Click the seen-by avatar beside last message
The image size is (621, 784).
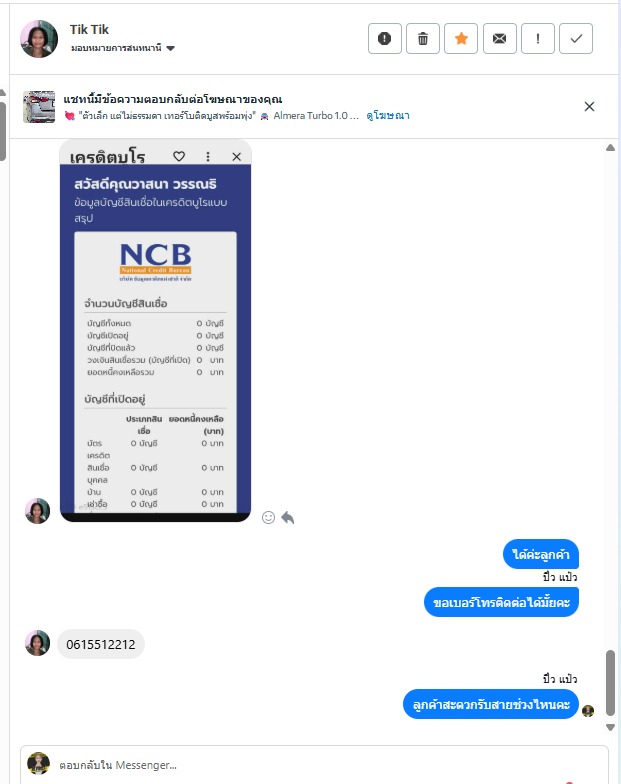588,710
